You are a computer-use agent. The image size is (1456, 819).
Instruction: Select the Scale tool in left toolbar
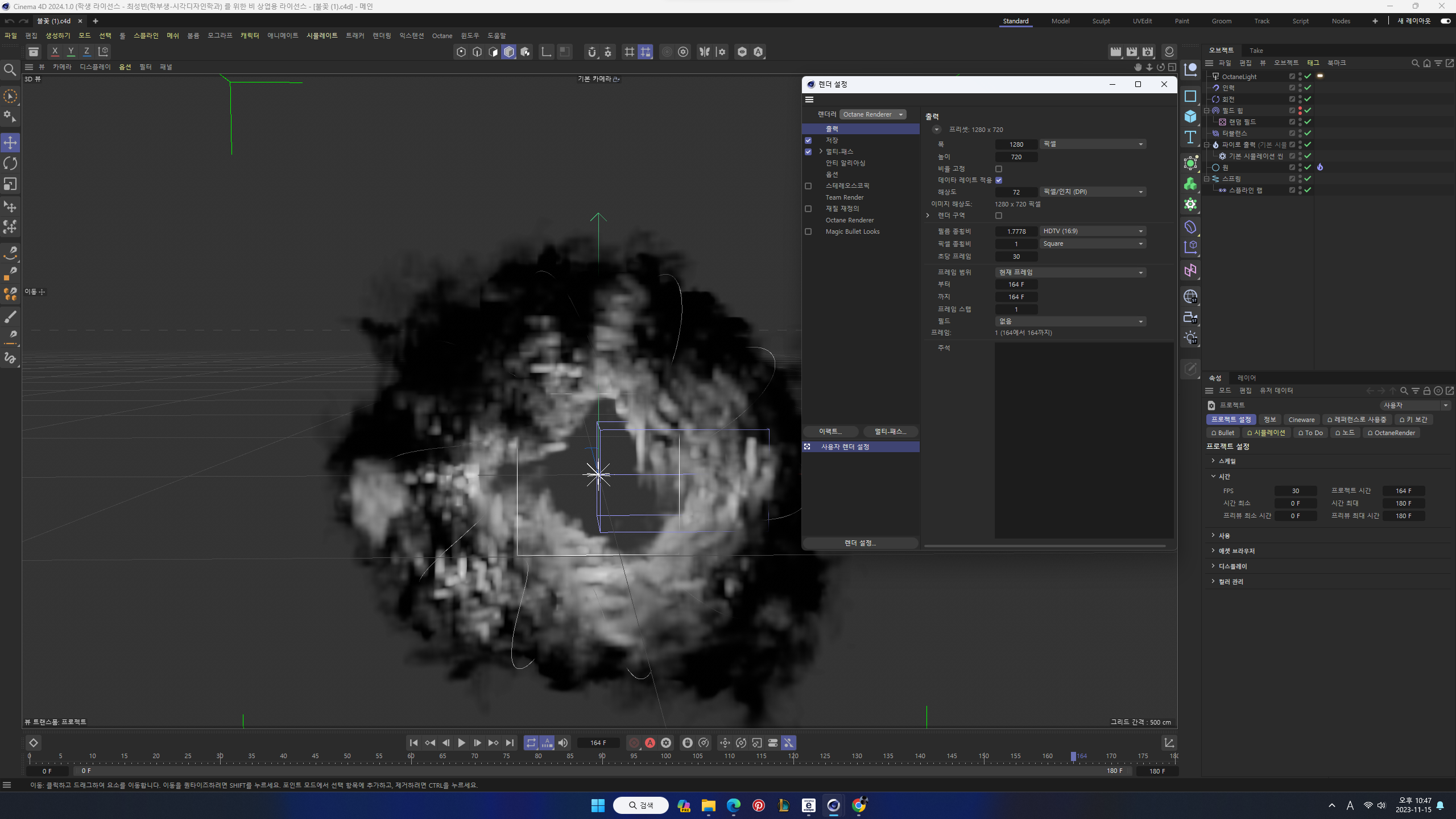(x=10, y=184)
